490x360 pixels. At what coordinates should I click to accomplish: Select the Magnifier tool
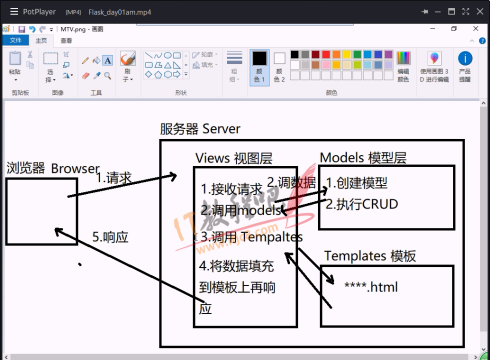tap(108, 76)
